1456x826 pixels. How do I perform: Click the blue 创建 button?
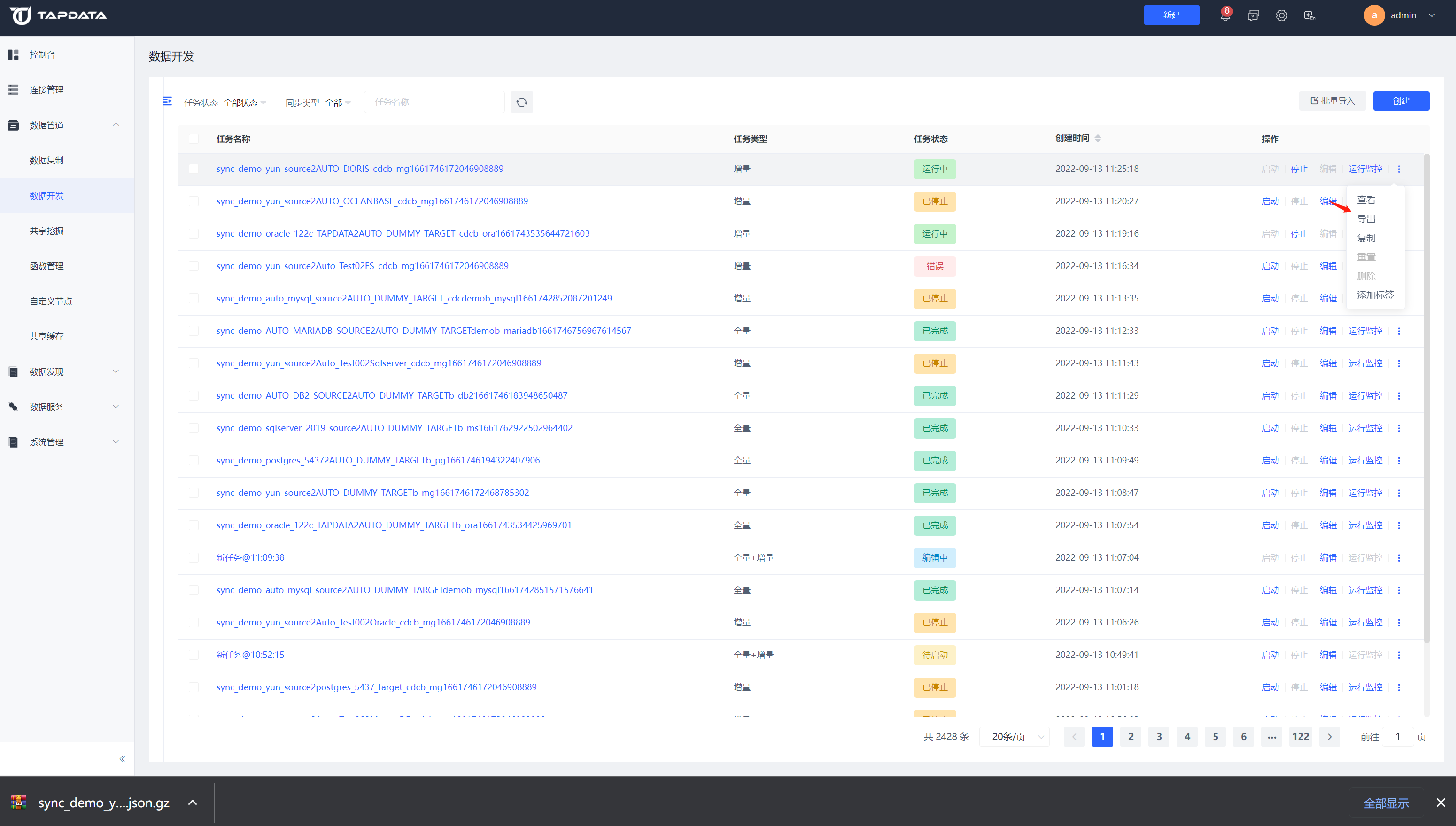[1401, 101]
